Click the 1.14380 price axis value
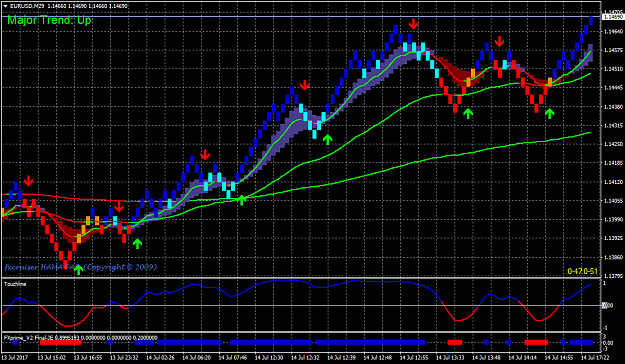The image size is (625, 364). 614,106
